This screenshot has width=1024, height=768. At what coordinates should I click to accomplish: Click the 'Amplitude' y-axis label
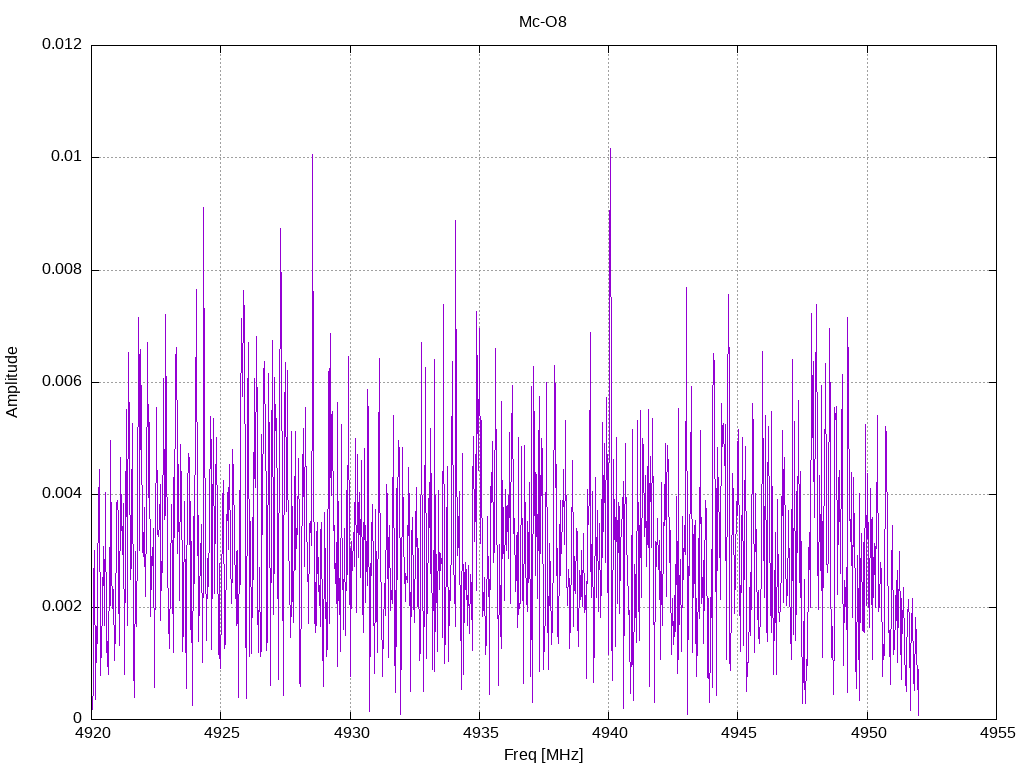12,382
